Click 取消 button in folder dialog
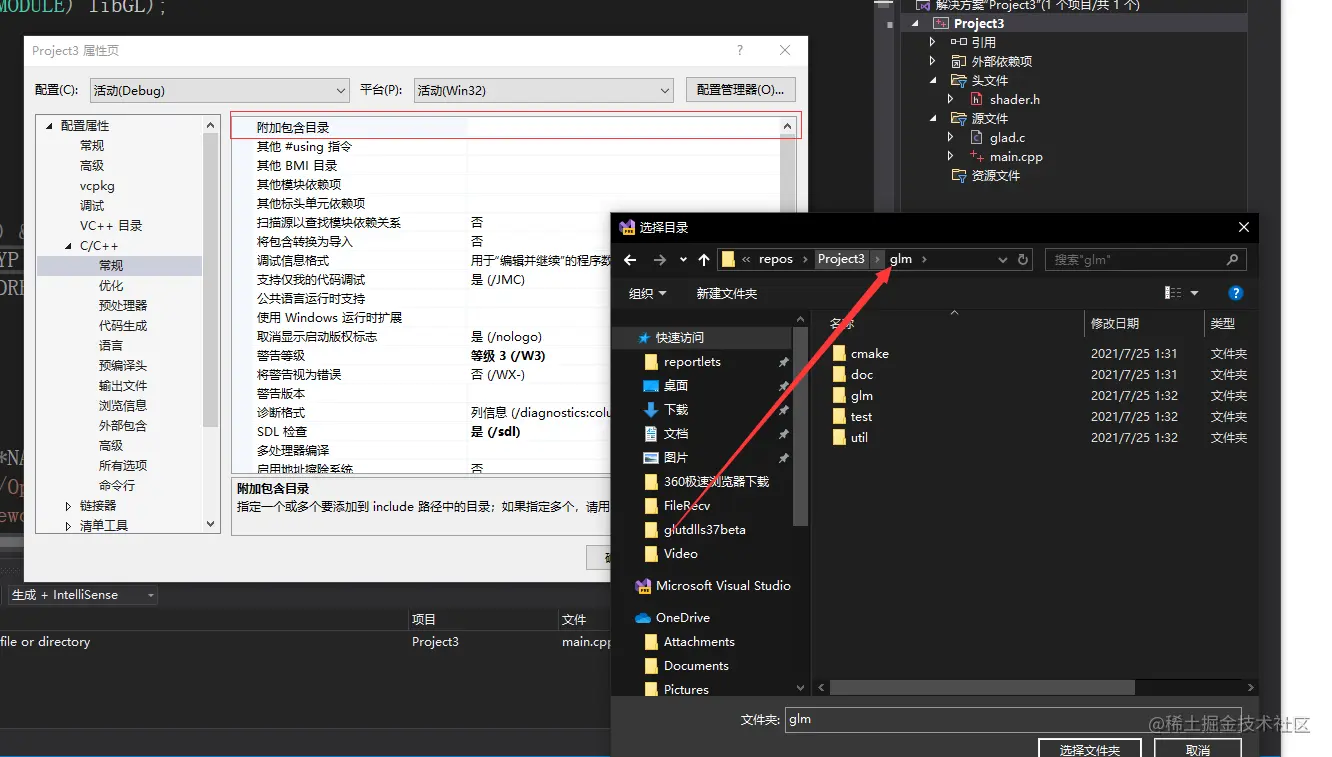Screen dimensions: 1332x757 (x=1197, y=749)
